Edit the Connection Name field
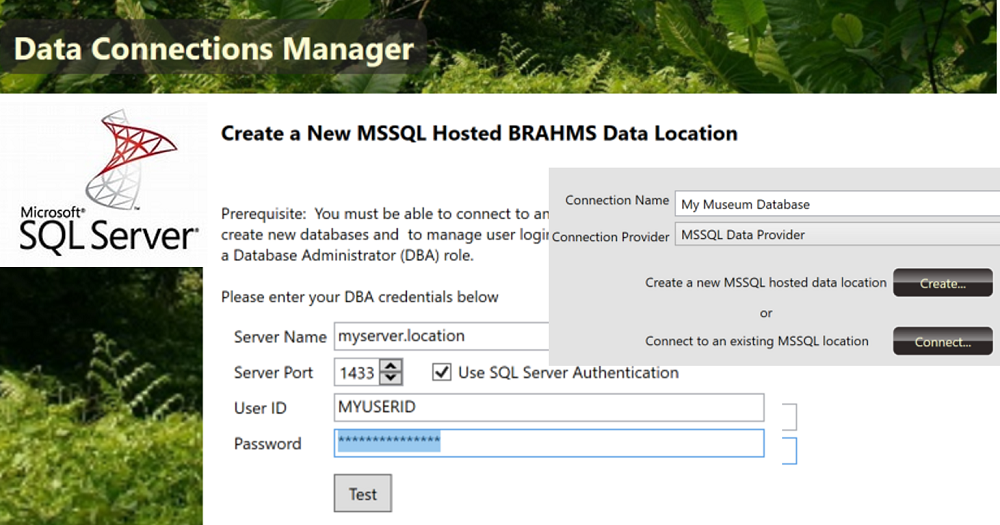Screen dimensions: 1000x525 click(x=837, y=204)
